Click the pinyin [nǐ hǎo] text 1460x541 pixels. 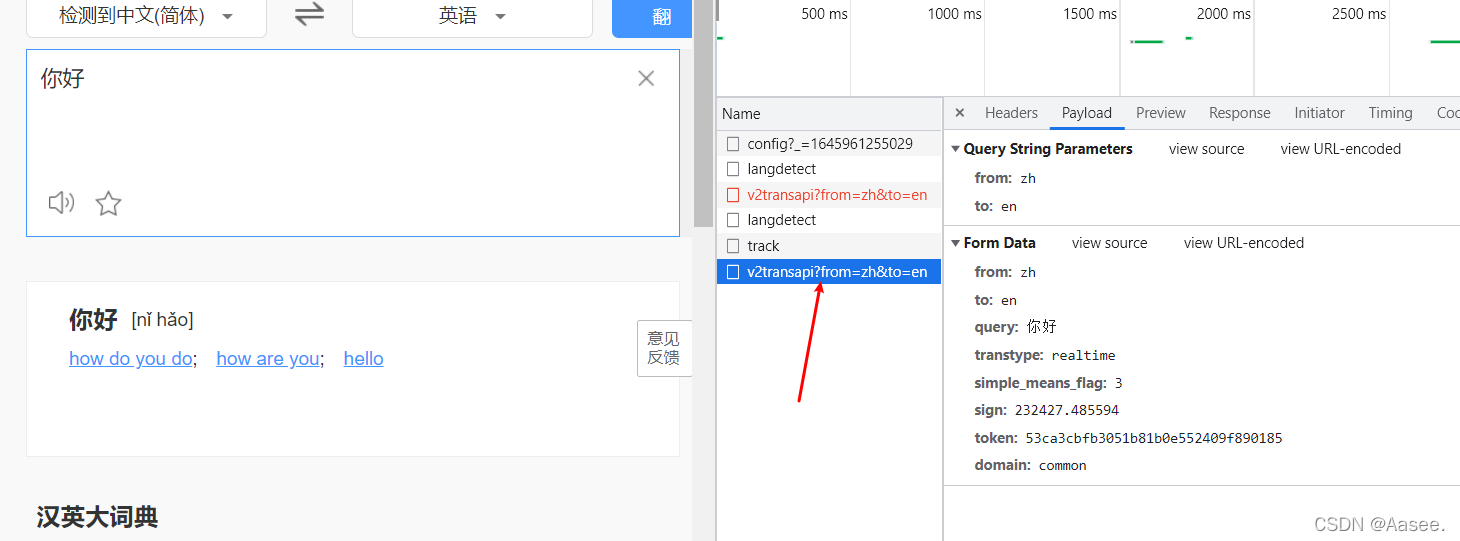tap(162, 320)
